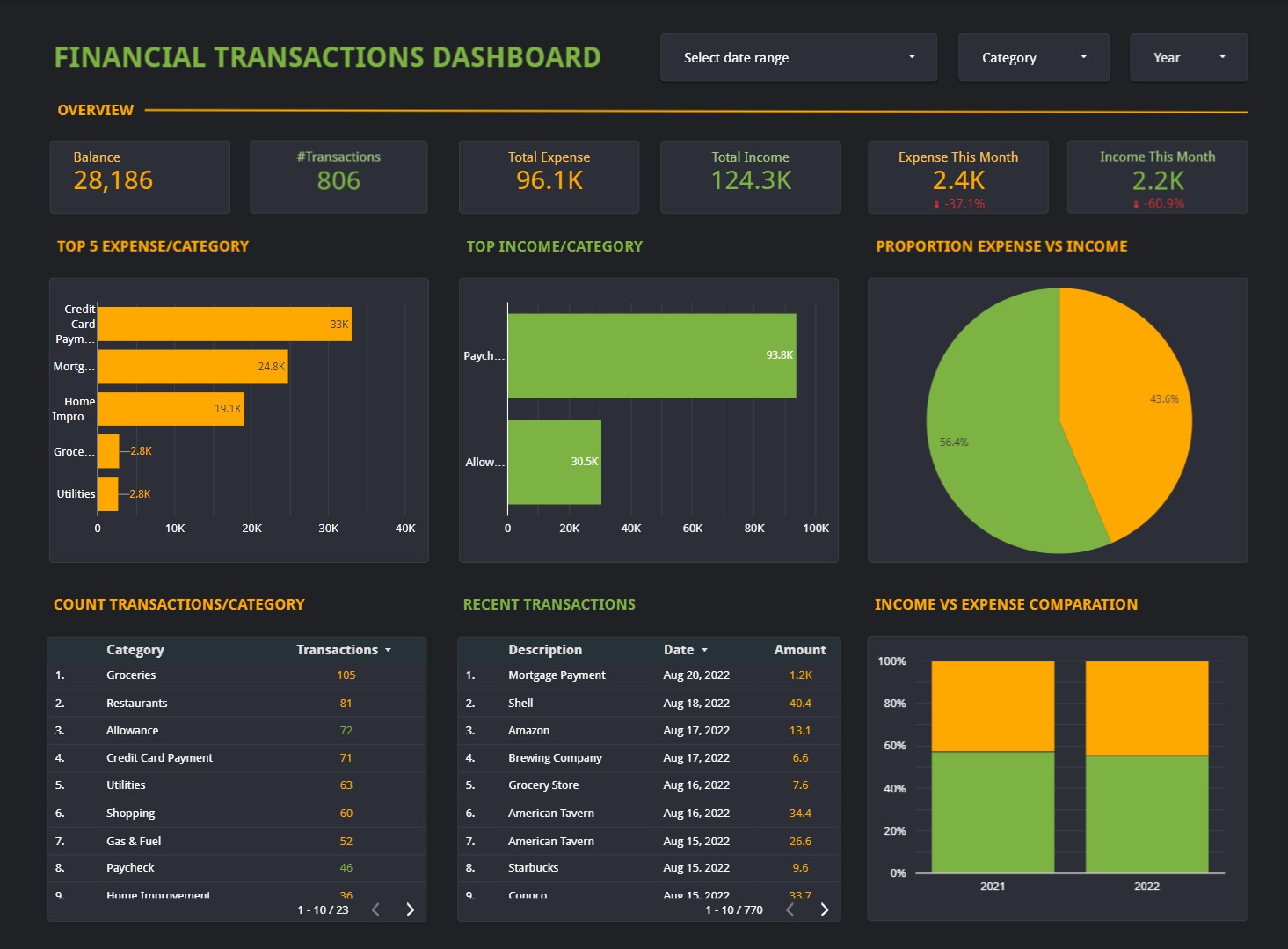Expand the Year dropdown
Viewport: 1288px width, 949px height.
coord(1188,57)
